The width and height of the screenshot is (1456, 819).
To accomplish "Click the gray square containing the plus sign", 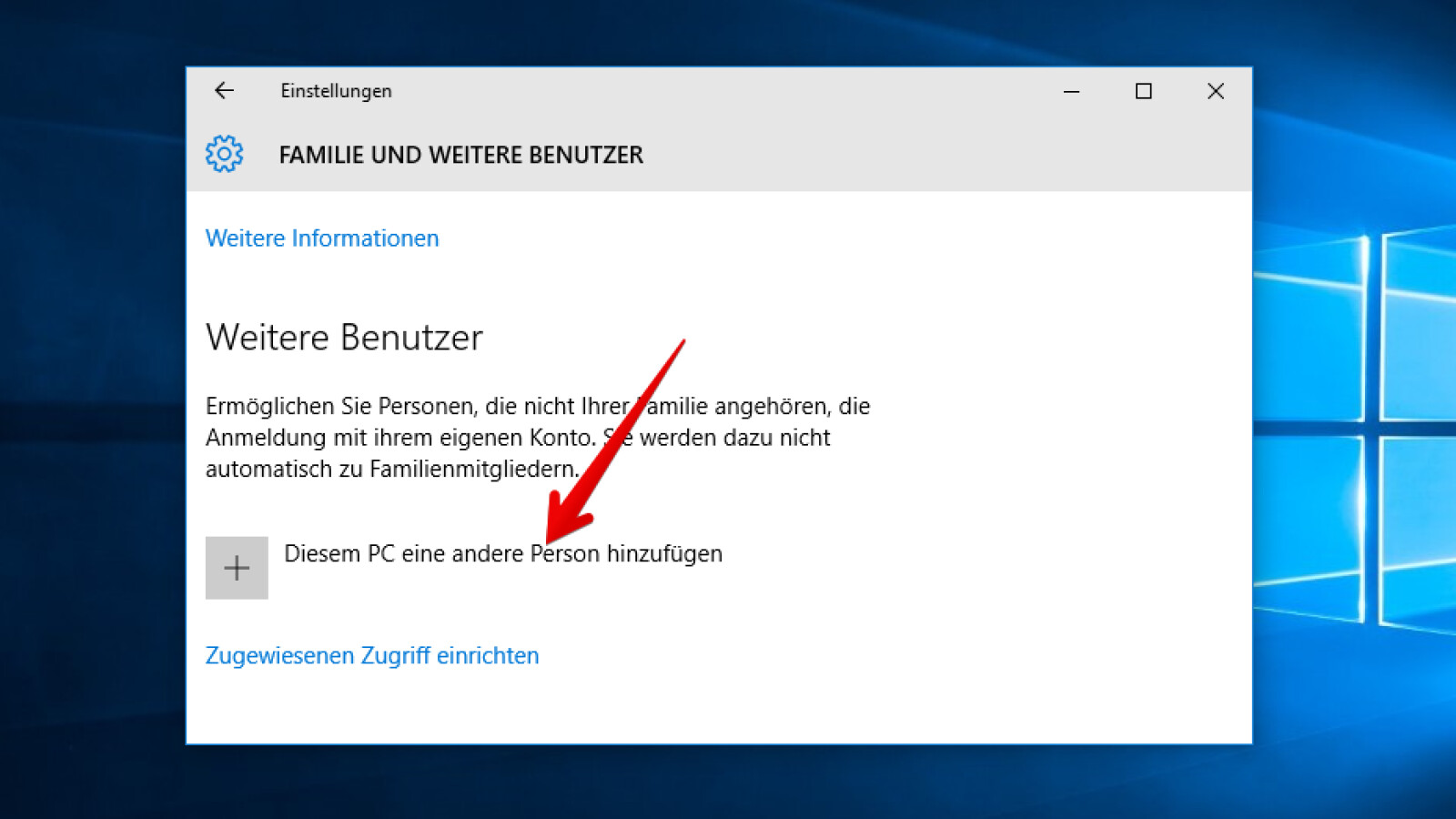I will (237, 567).
